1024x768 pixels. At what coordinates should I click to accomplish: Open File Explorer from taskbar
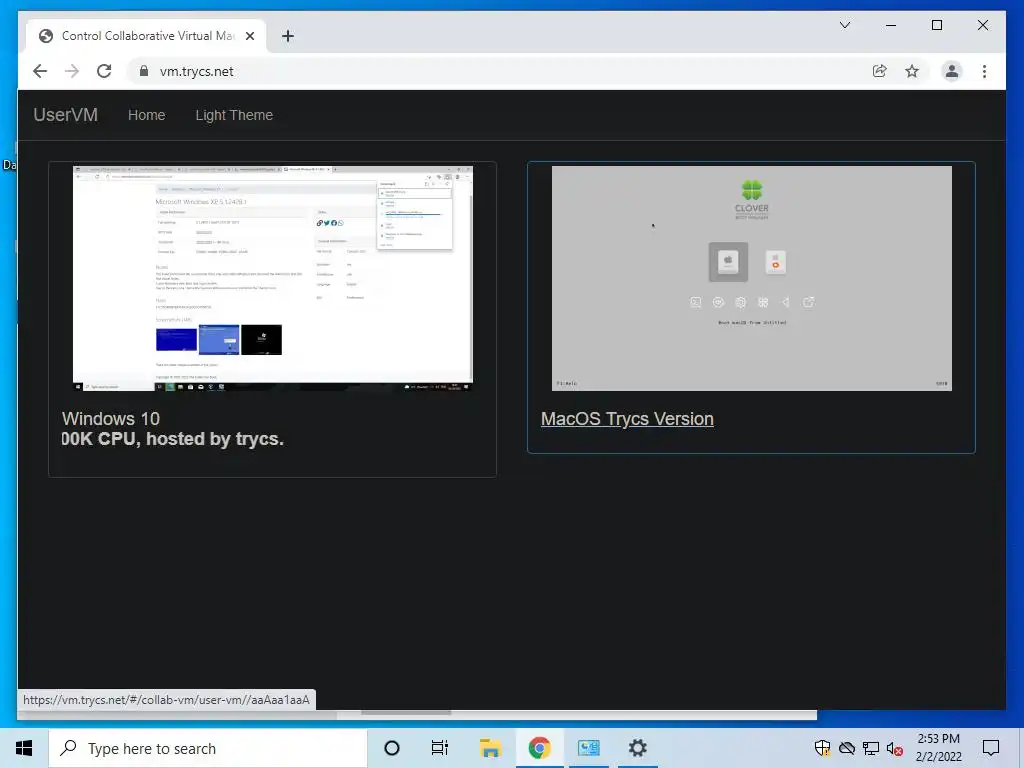490,748
